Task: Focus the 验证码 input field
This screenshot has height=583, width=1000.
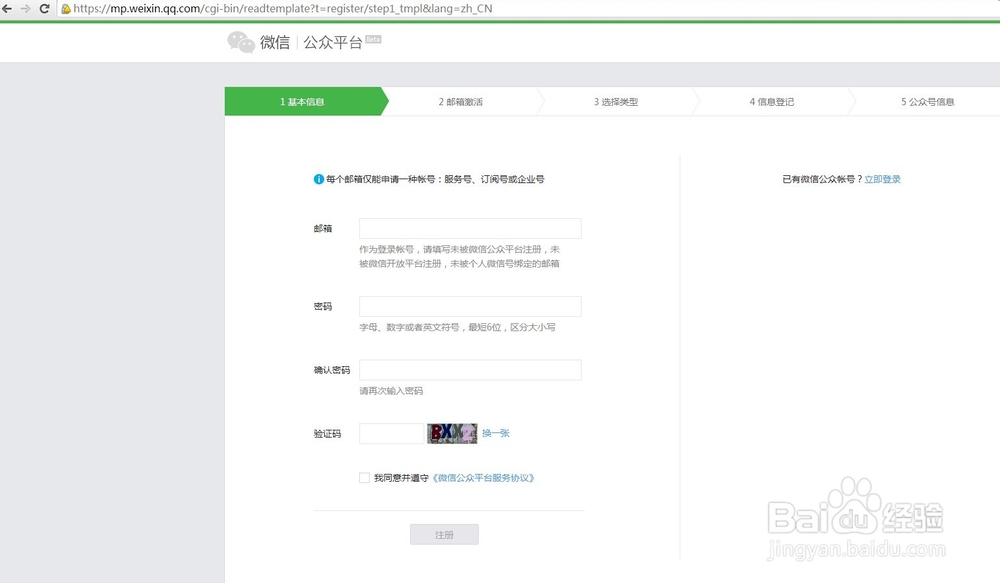Action: (x=391, y=434)
